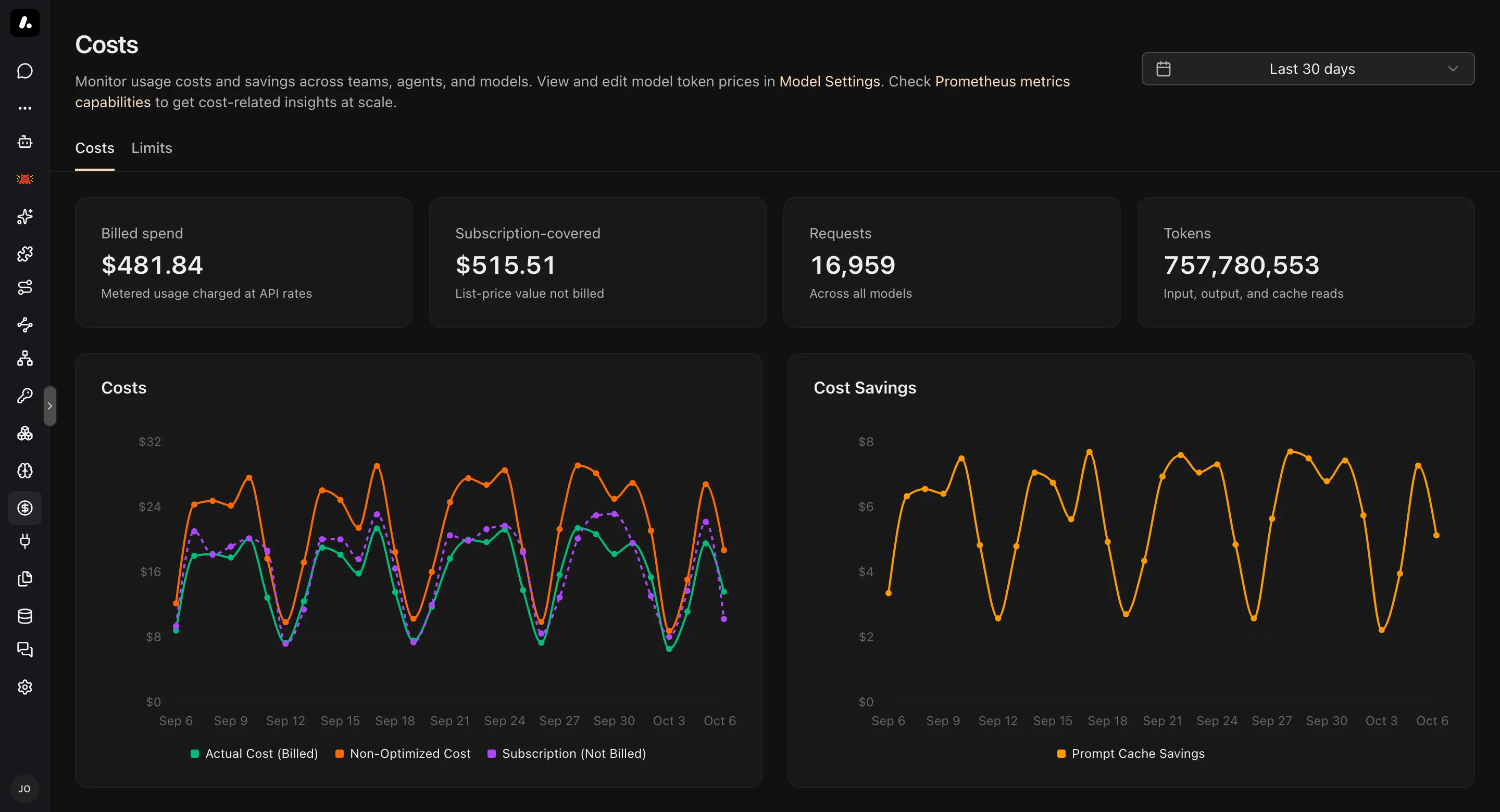The height and width of the screenshot is (812, 1500).
Task: Select the dollar Costs sidebar icon
Action: pyautogui.click(x=25, y=508)
